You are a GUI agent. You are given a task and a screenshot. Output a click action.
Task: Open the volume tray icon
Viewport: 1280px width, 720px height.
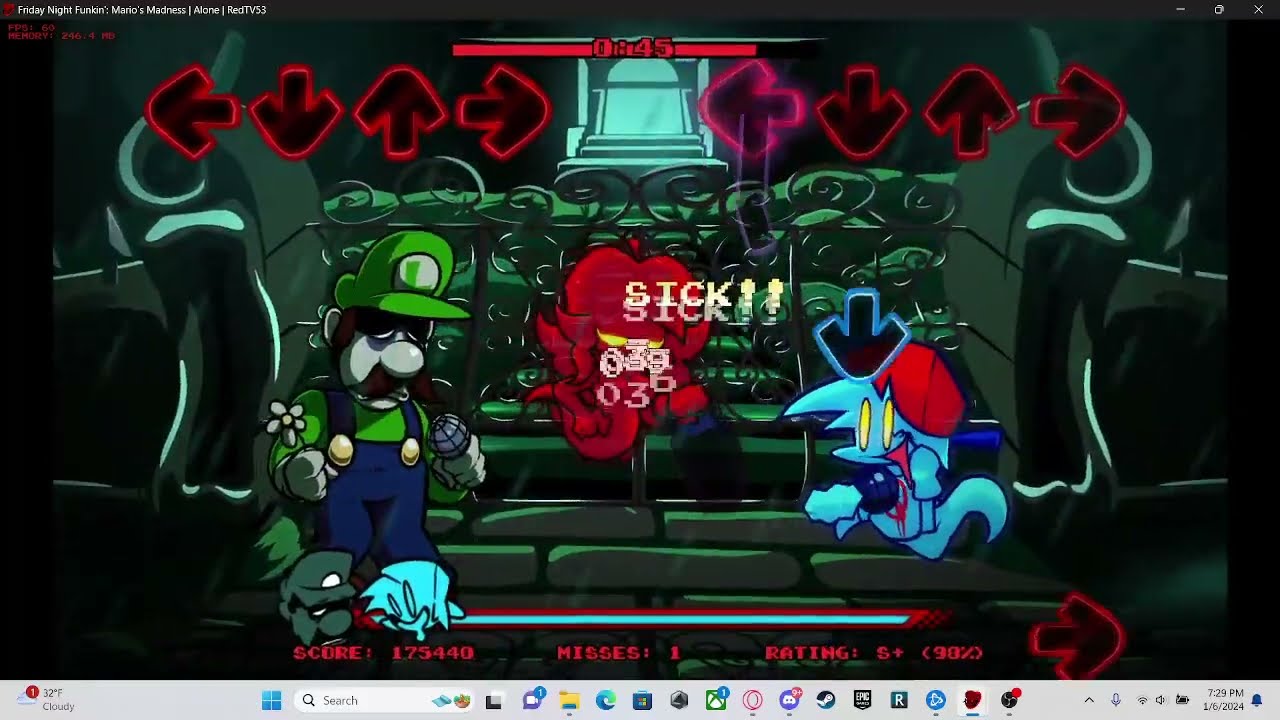pos(1161,701)
